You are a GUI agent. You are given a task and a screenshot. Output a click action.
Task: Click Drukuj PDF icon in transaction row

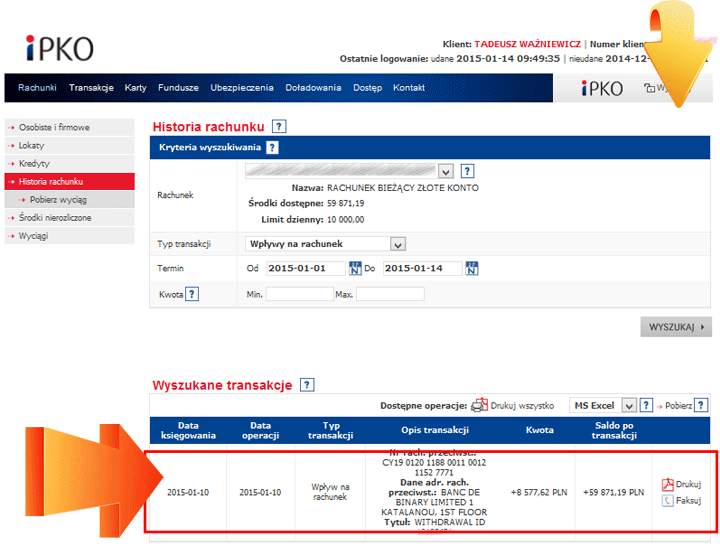(667, 484)
